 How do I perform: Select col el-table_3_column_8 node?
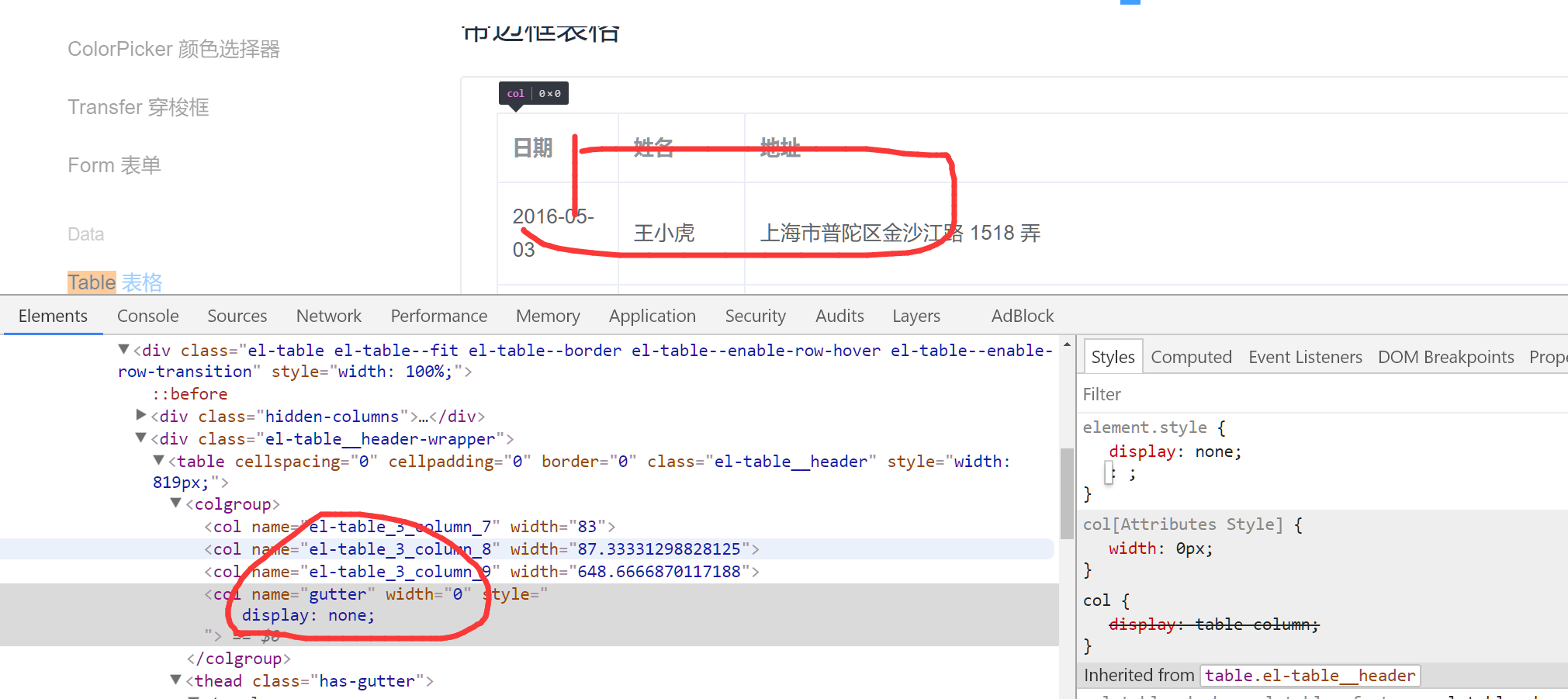(481, 549)
